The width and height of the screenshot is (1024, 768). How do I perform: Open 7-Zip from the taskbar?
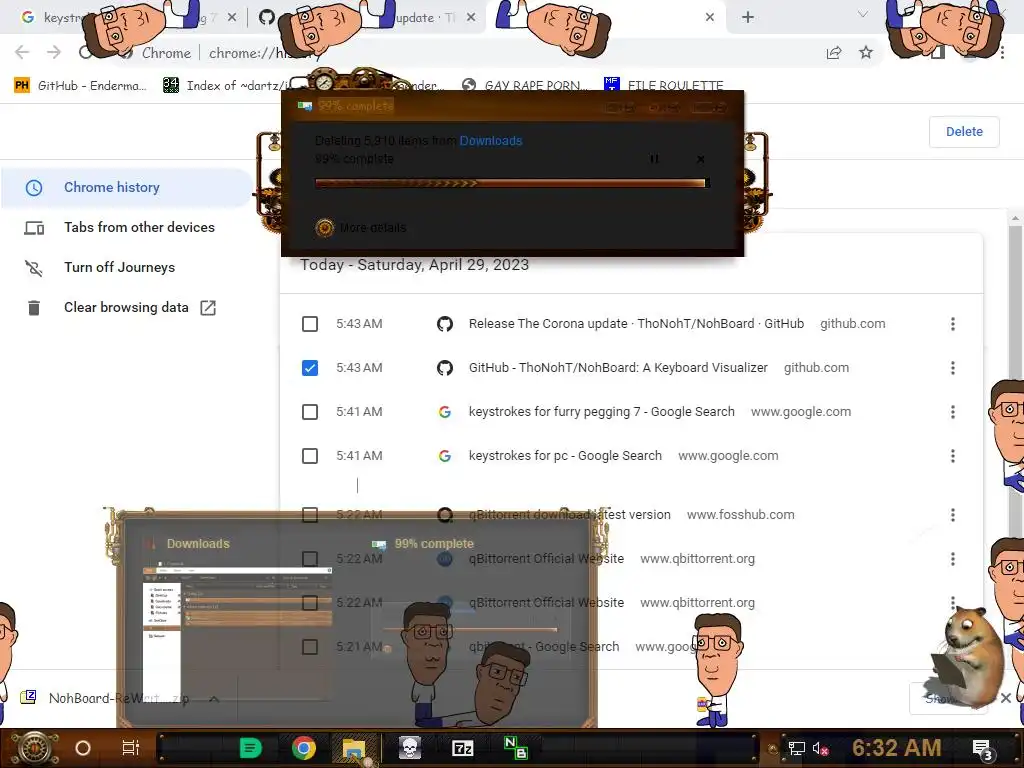(x=462, y=748)
